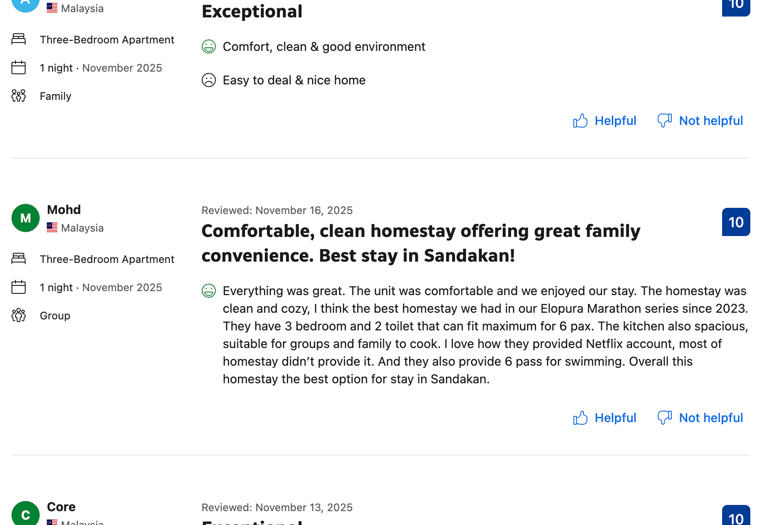Click bed icon beside Mohd's Three-Bedroom Apartment
This screenshot has height=525, width=768.
[19, 259]
